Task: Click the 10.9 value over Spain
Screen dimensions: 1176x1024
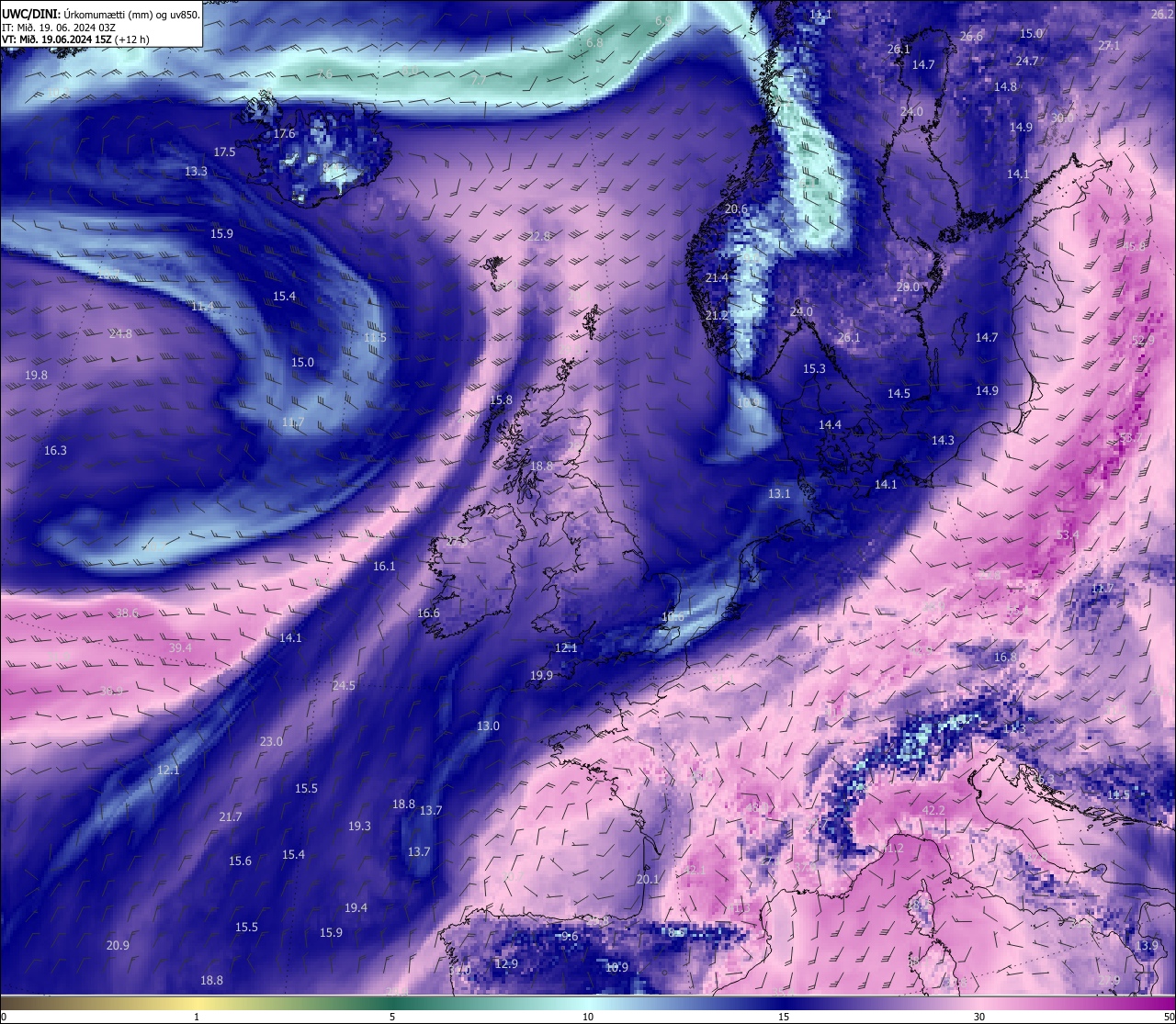Action: point(616,968)
